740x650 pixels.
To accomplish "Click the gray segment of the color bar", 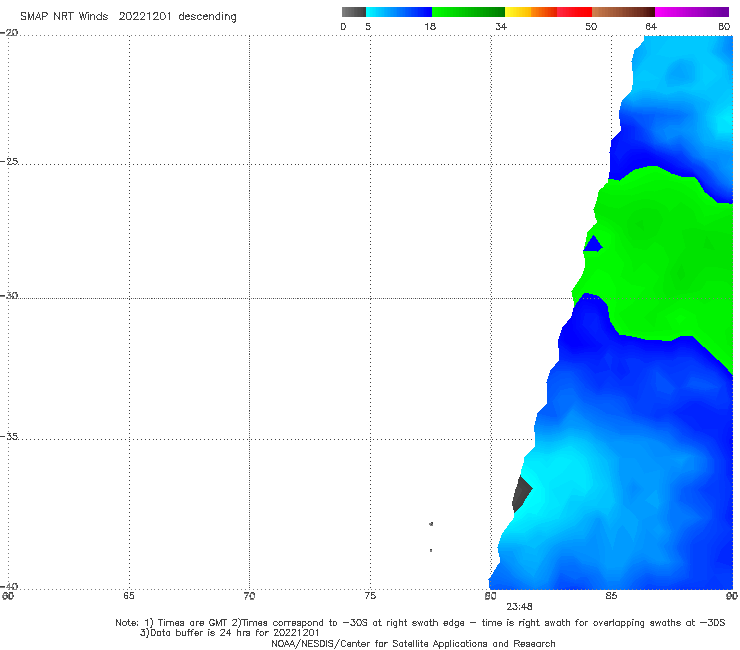I will (353, 12).
